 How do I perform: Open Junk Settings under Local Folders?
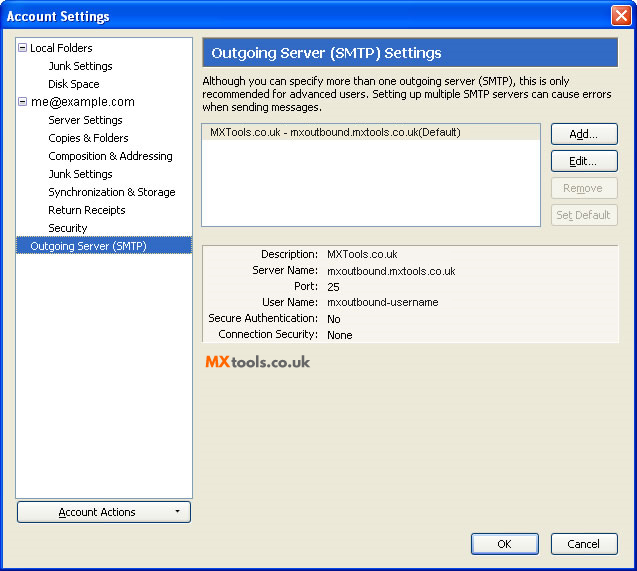tap(80, 66)
